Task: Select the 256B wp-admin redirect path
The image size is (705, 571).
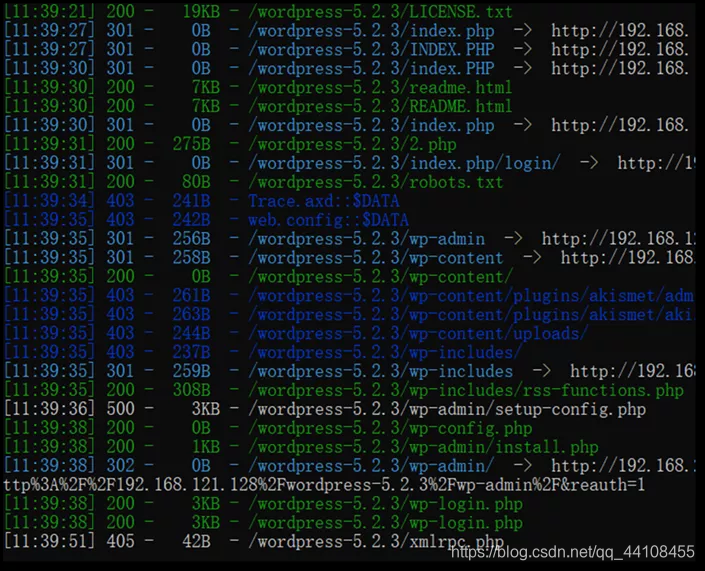Action: (367, 238)
